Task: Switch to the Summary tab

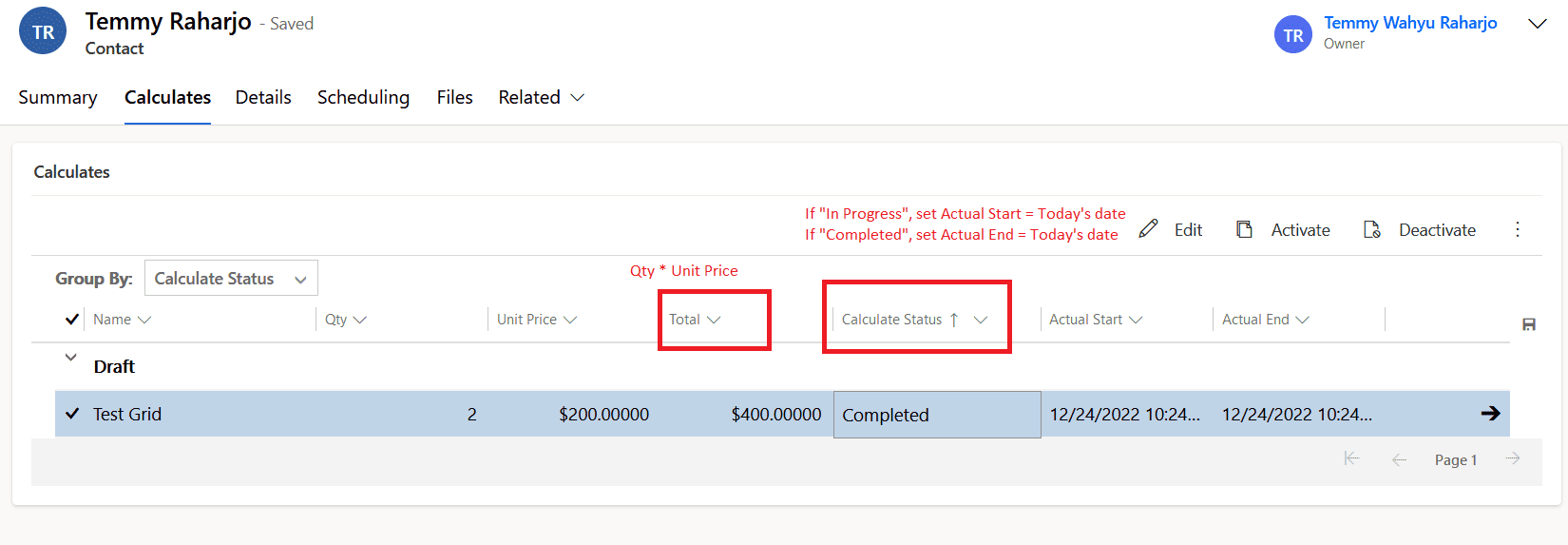Action: tap(58, 97)
